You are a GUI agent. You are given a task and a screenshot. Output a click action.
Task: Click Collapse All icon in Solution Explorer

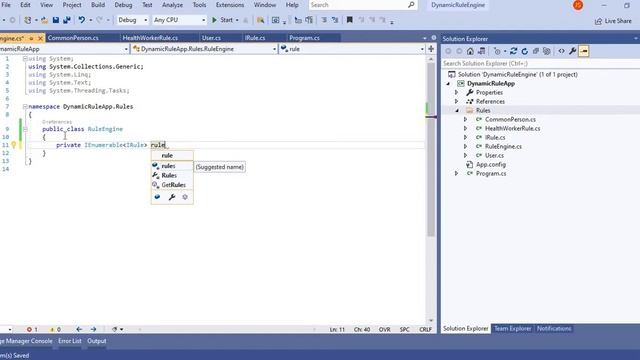click(x=536, y=51)
